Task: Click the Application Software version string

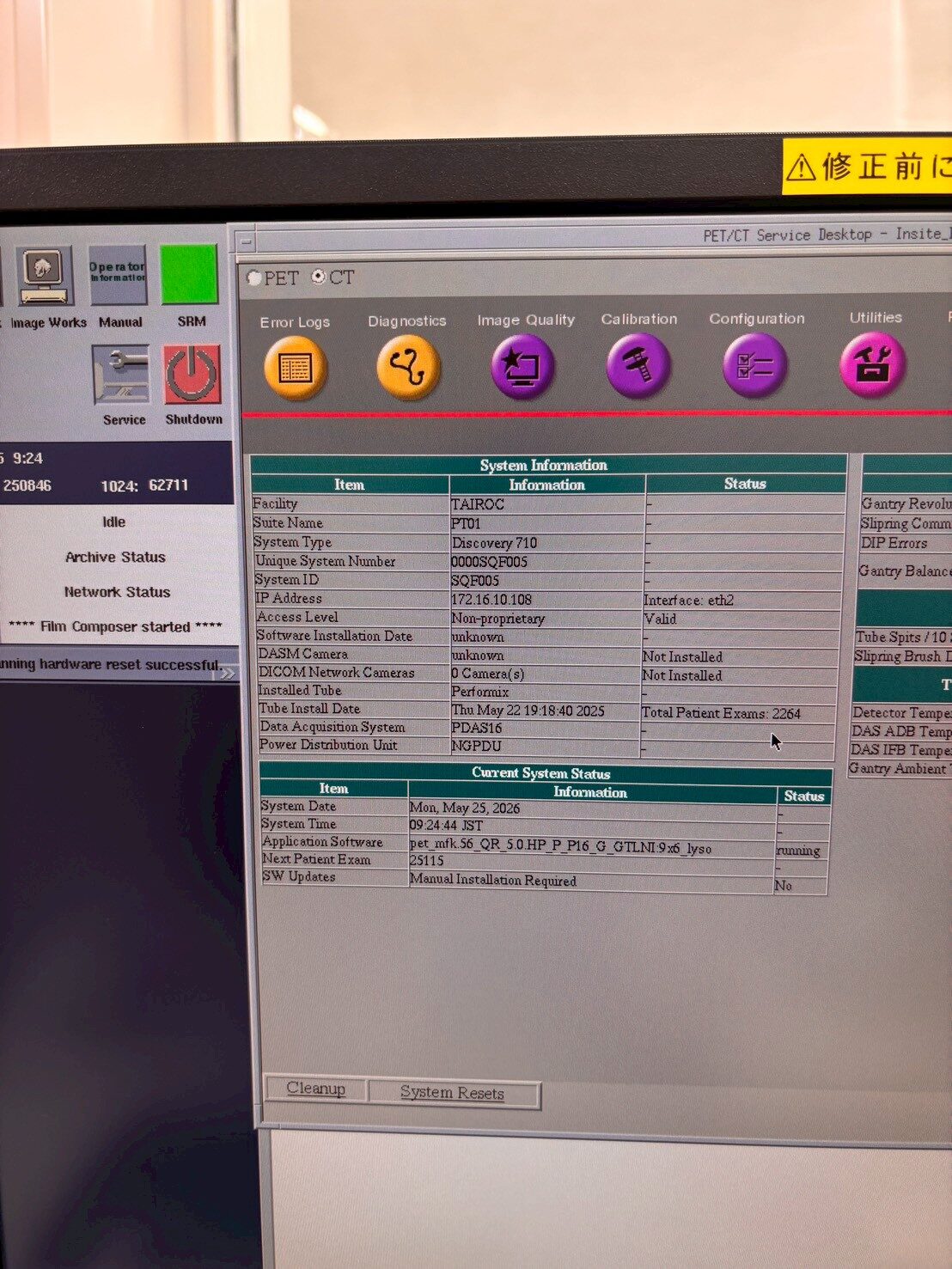Action: 560,846
